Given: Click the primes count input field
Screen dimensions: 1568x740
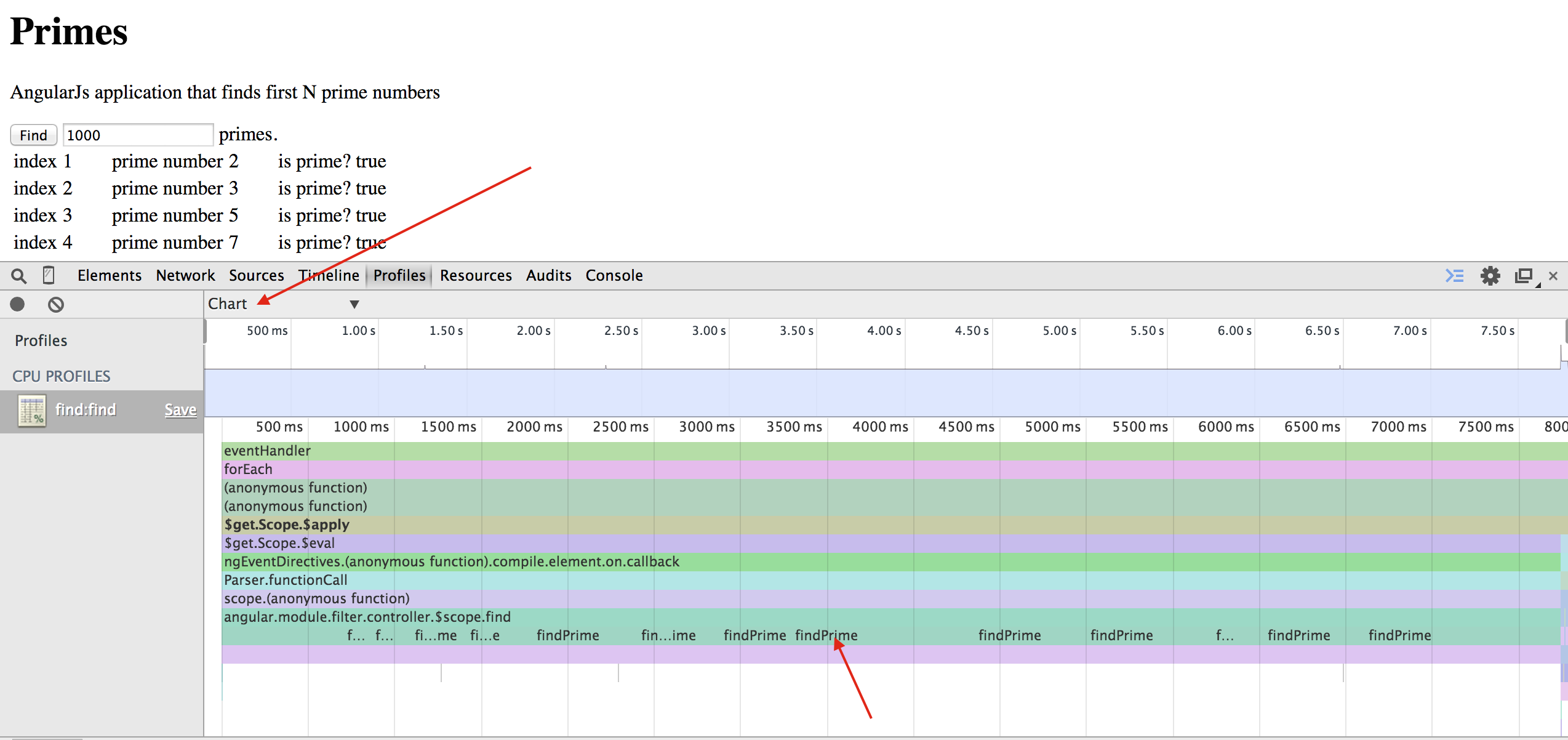Looking at the screenshot, I should pyautogui.click(x=138, y=135).
